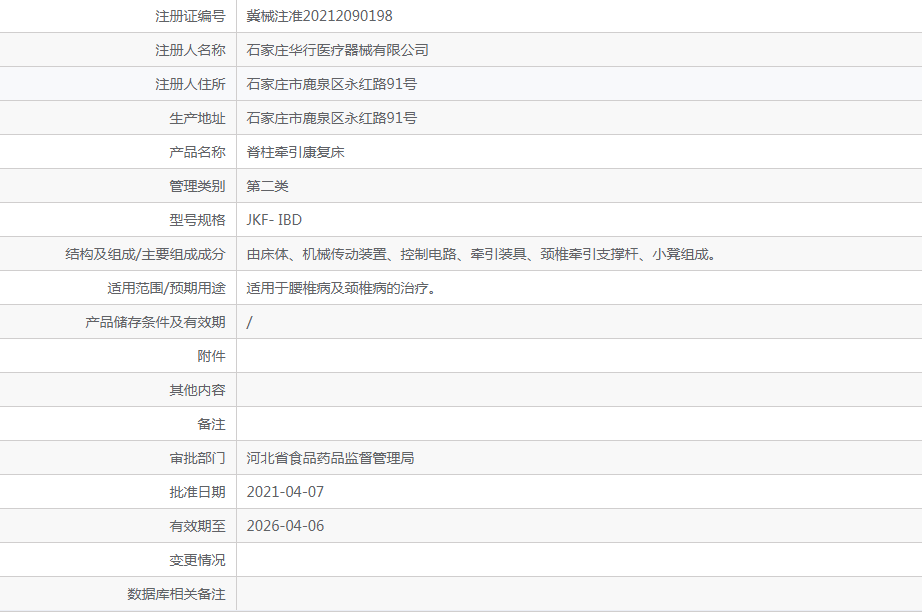The height and width of the screenshot is (615, 922).
Task: Click the slash value in the storage row
Action: [249, 322]
